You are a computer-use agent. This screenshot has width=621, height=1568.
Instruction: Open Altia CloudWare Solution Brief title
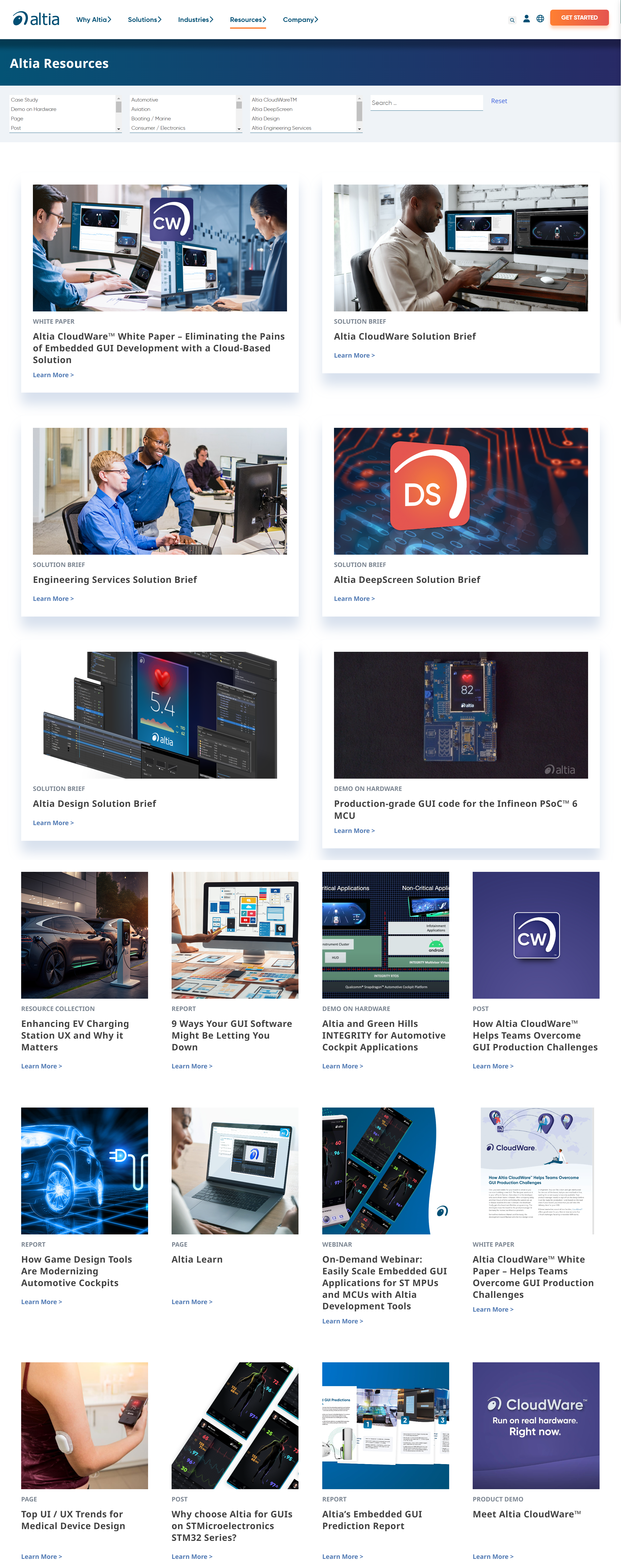point(404,337)
